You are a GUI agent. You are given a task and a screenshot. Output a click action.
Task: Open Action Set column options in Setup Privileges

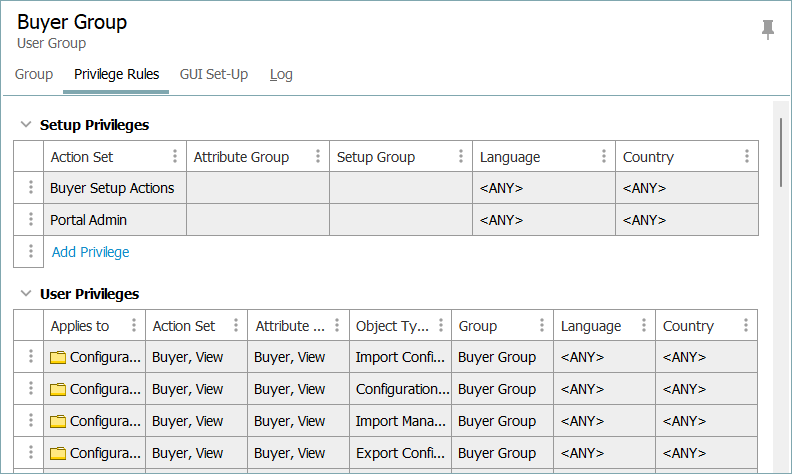click(175, 156)
